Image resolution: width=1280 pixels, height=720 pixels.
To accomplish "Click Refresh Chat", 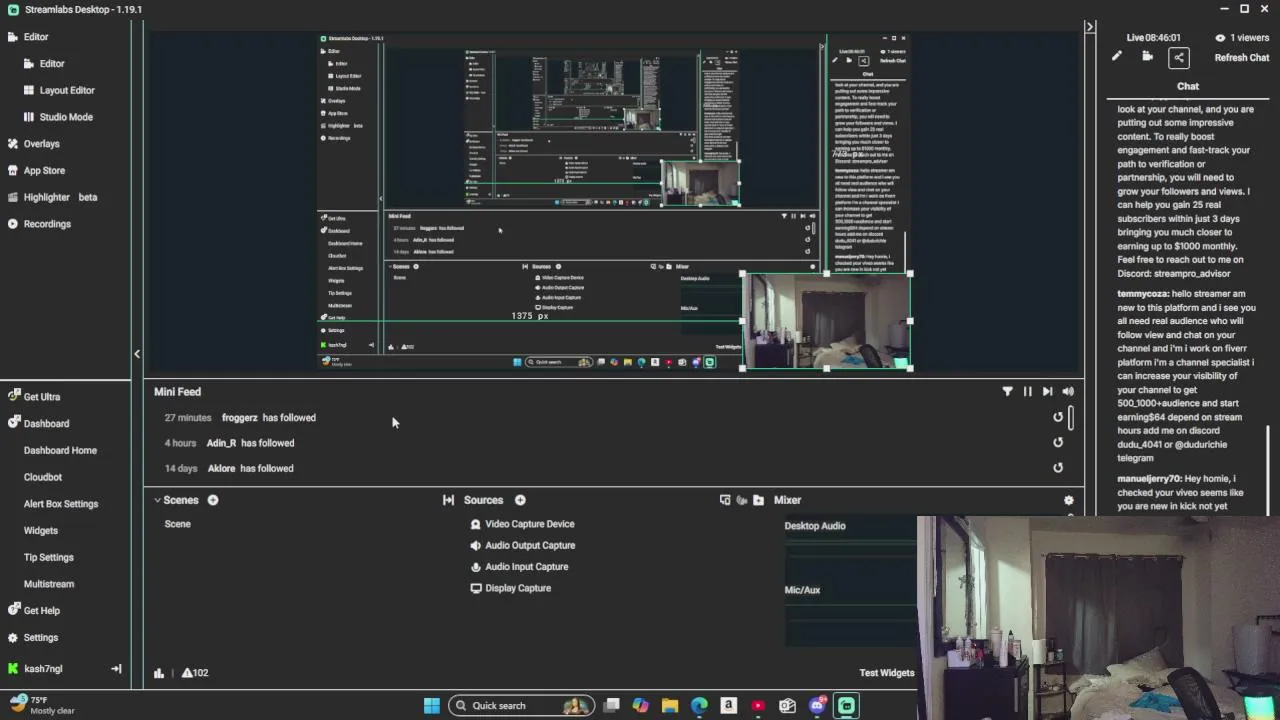I will 1242,58.
